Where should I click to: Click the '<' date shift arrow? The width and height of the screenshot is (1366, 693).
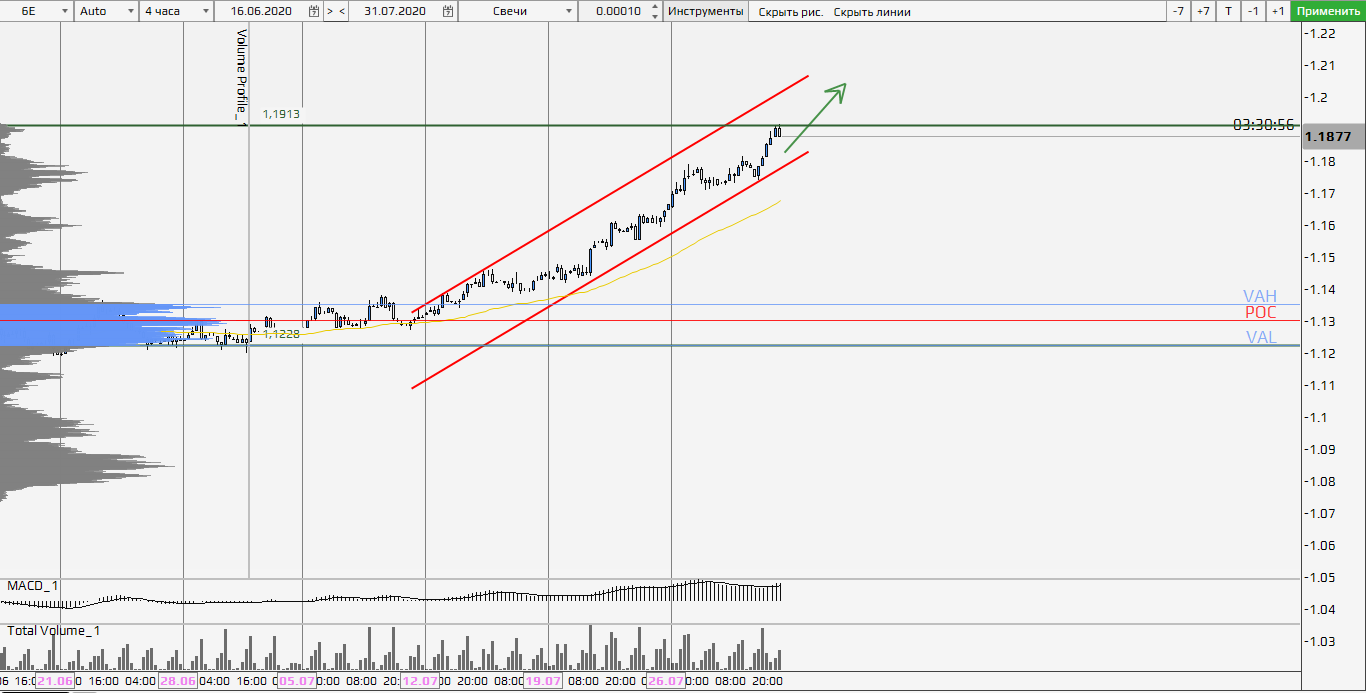[x=342, y=11]
